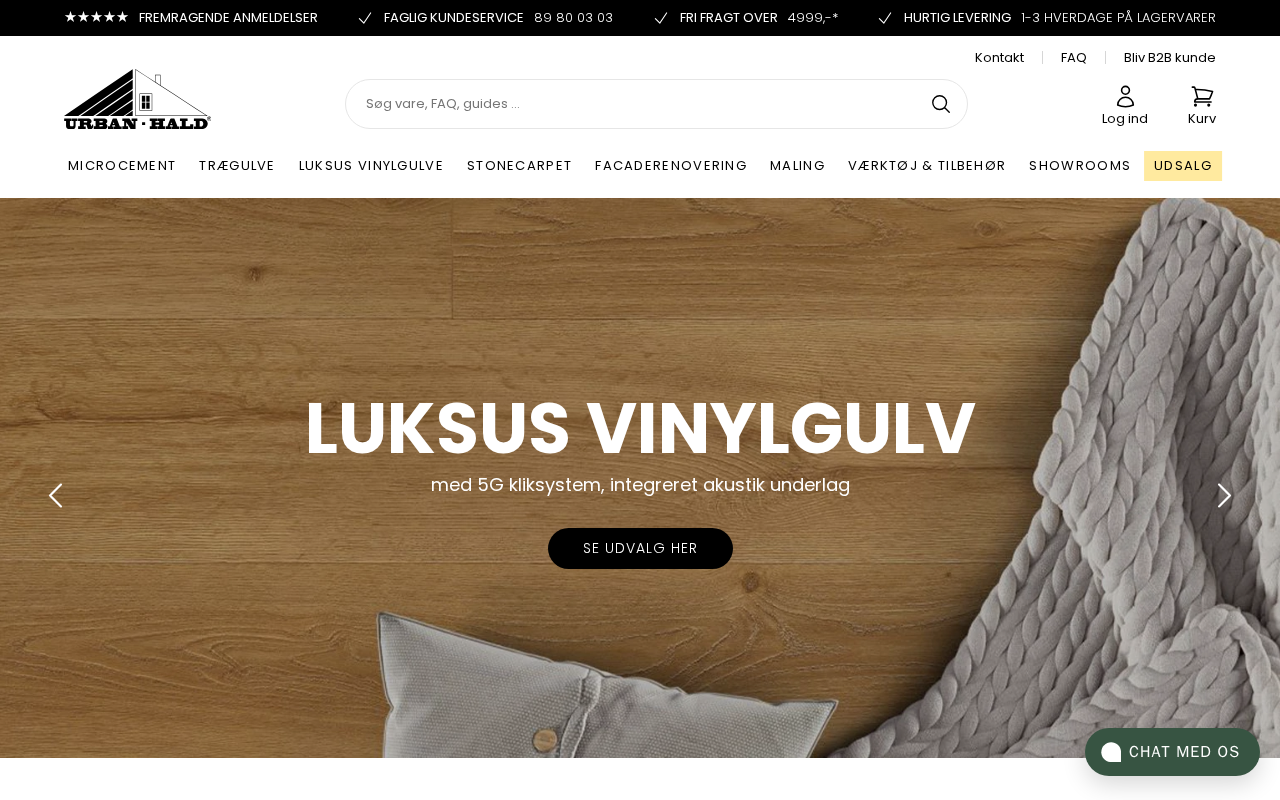Expand the Luksus Vinylgulve menu
This screenshot has width=1280, height=800.
pos(371,166)
